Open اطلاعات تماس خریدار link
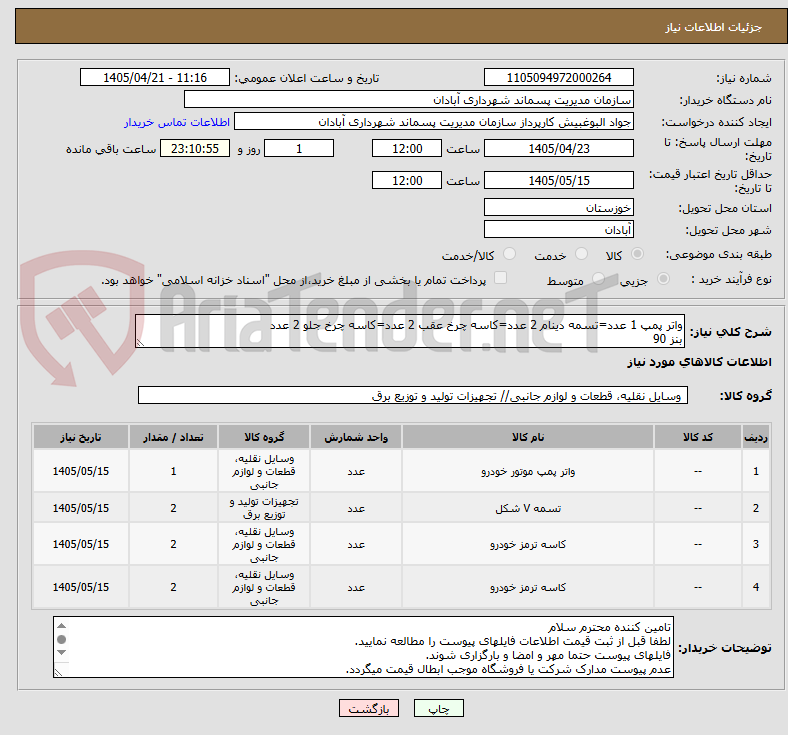 [177, 122]
